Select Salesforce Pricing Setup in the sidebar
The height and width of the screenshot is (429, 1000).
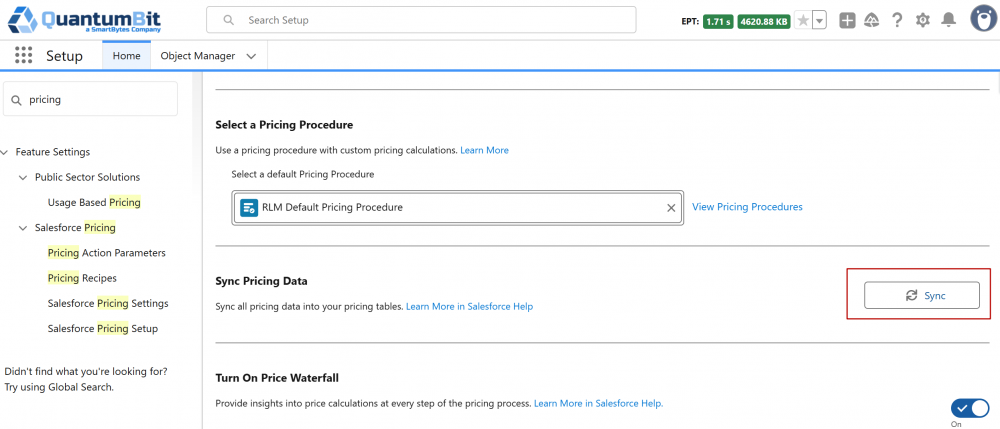[x=103, y=329]
